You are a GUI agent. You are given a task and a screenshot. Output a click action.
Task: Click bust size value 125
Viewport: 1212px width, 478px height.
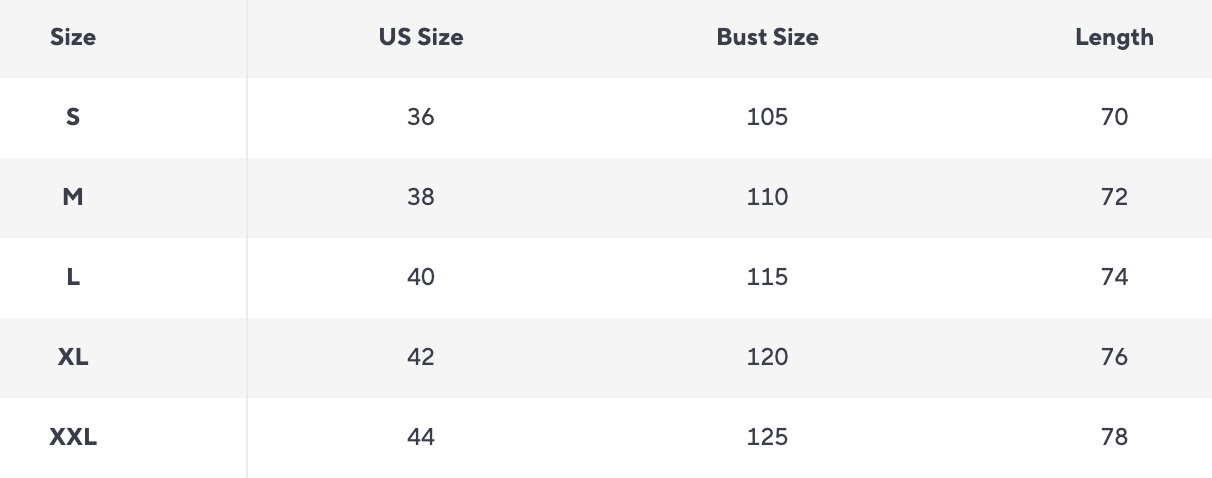tap(767, 437)
